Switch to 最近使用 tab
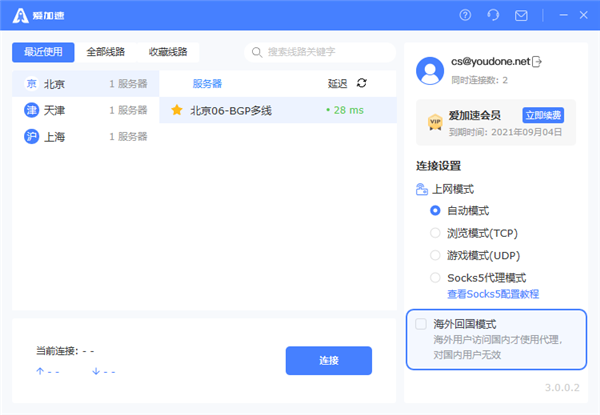The height and width of the screenshot is (415, 600). click(x=43, y=52)
